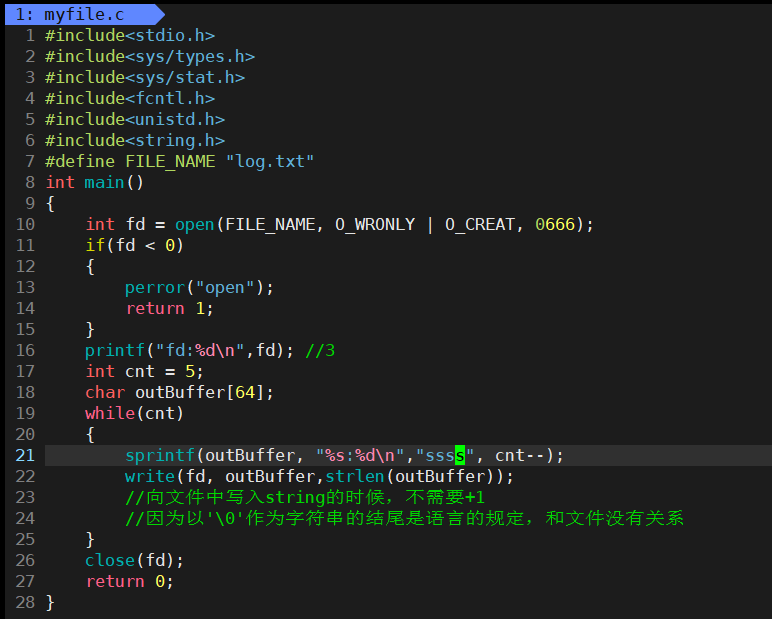Place cursor on the #include<stdio.h> line
Viewport: 772px width, 619px height.
(x=130, y=35)
